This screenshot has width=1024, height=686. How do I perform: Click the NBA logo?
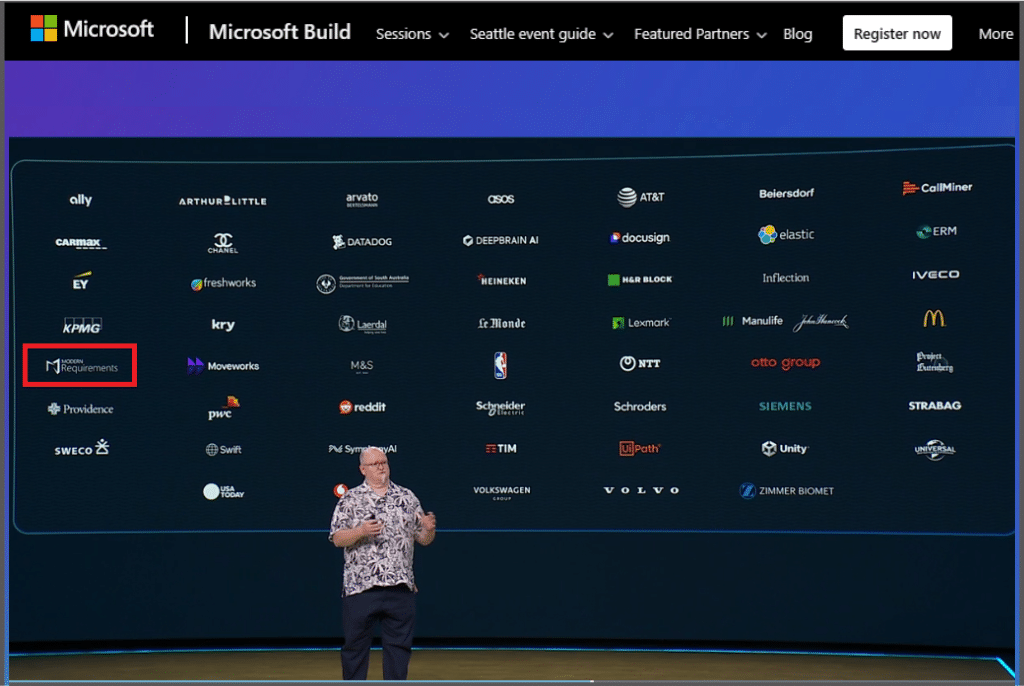point(500,365)
